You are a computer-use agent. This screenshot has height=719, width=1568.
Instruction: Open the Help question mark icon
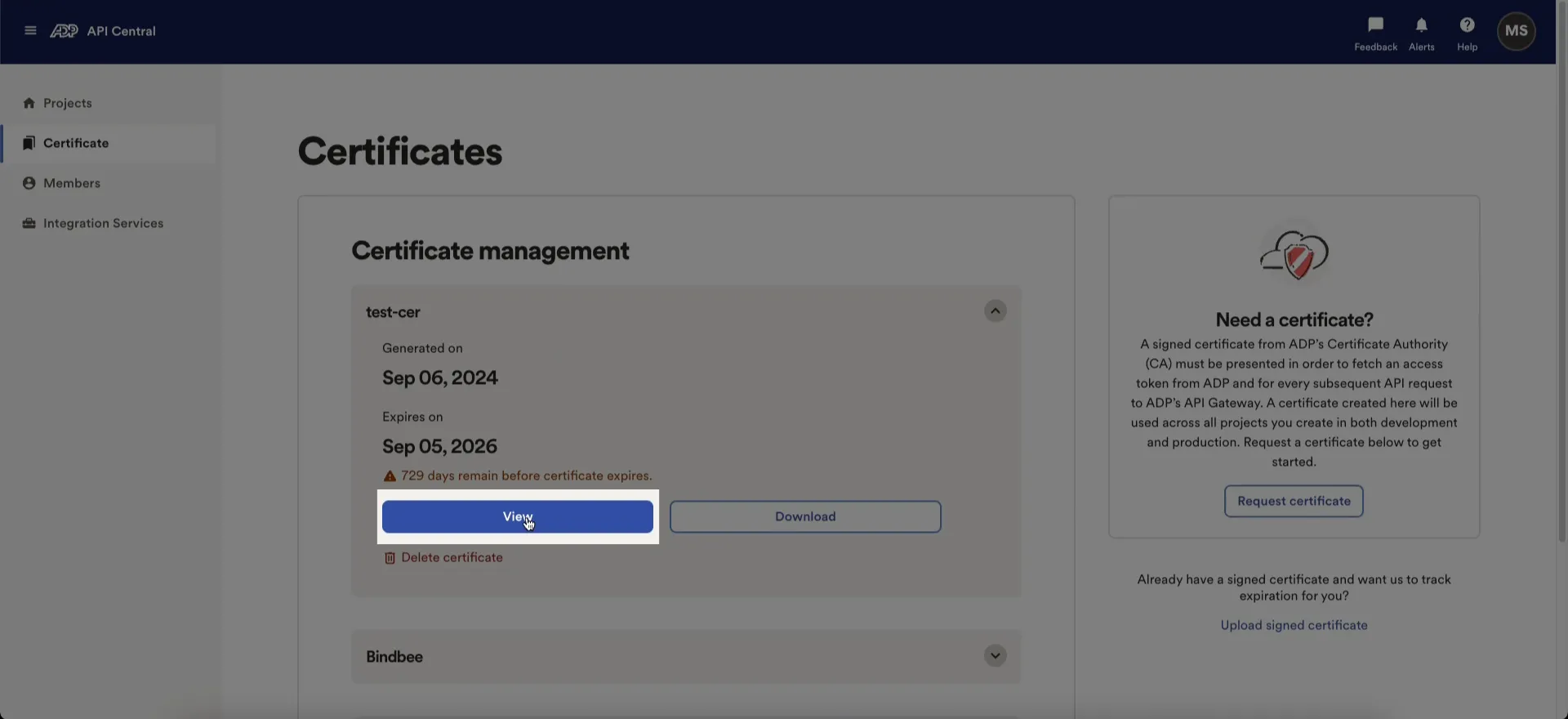pos(1467,25)
